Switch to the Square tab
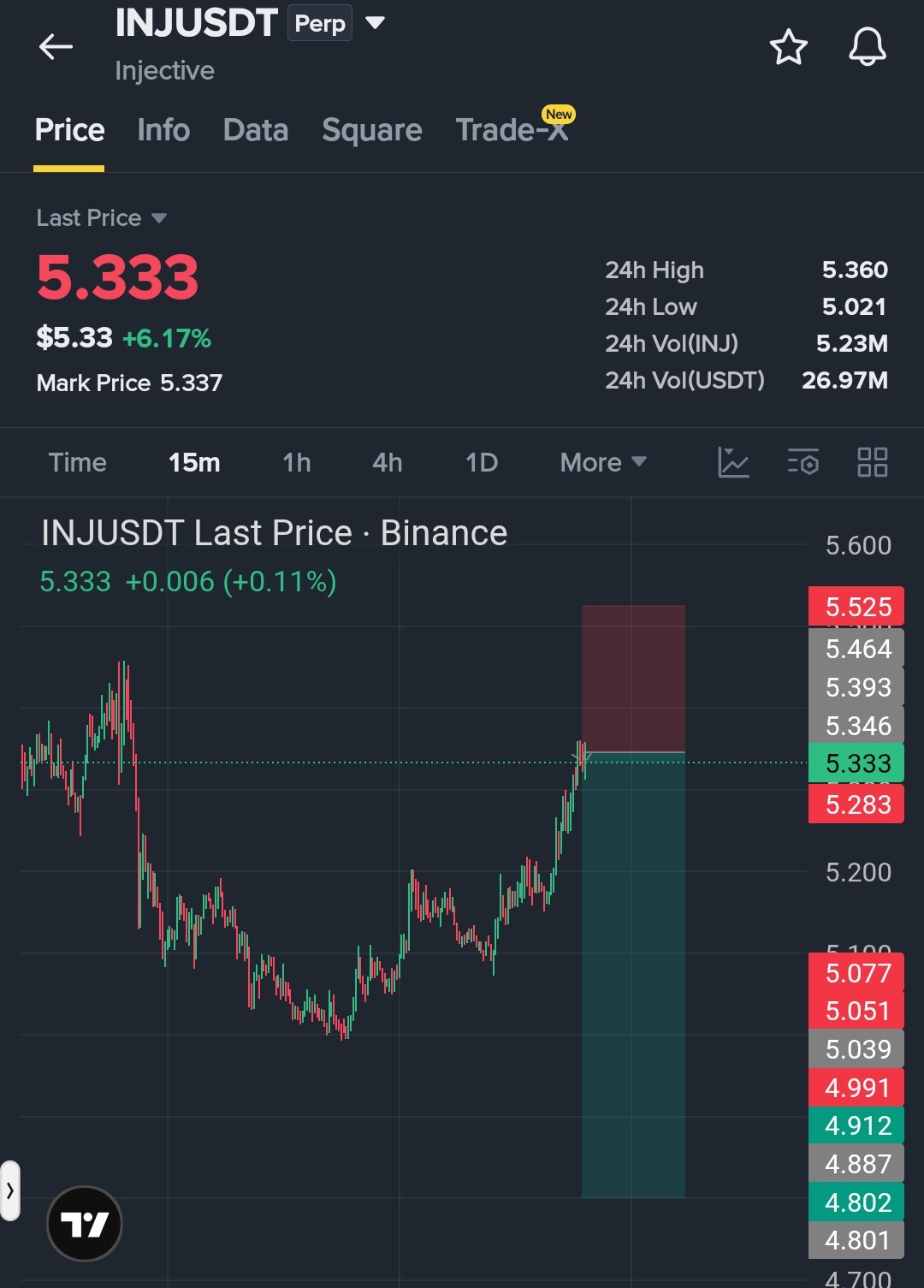Image resolution: width=924 pixels, height=1288 pixels. tap(372, 130)
